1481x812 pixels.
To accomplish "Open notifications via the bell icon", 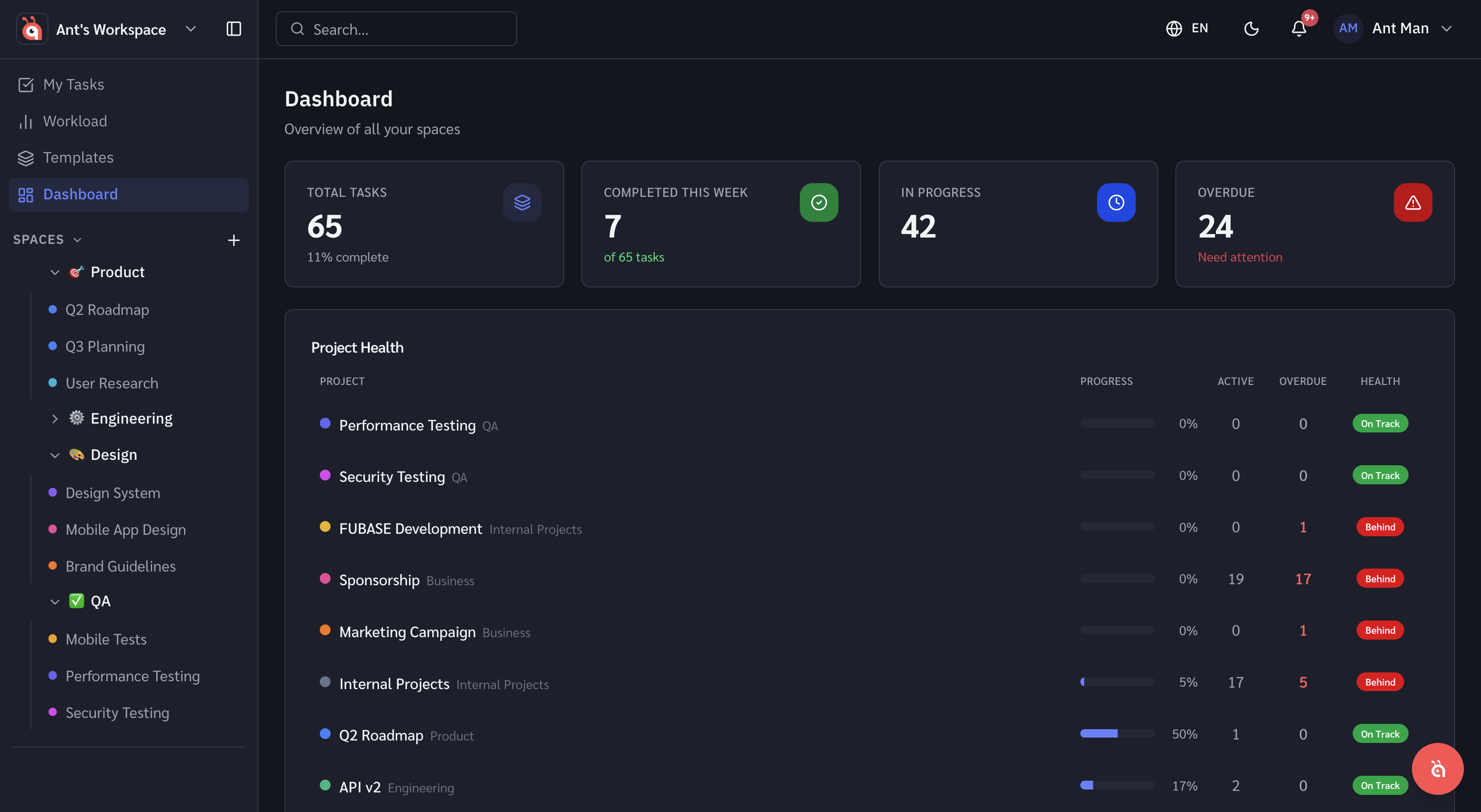I will click(1299, 28).
